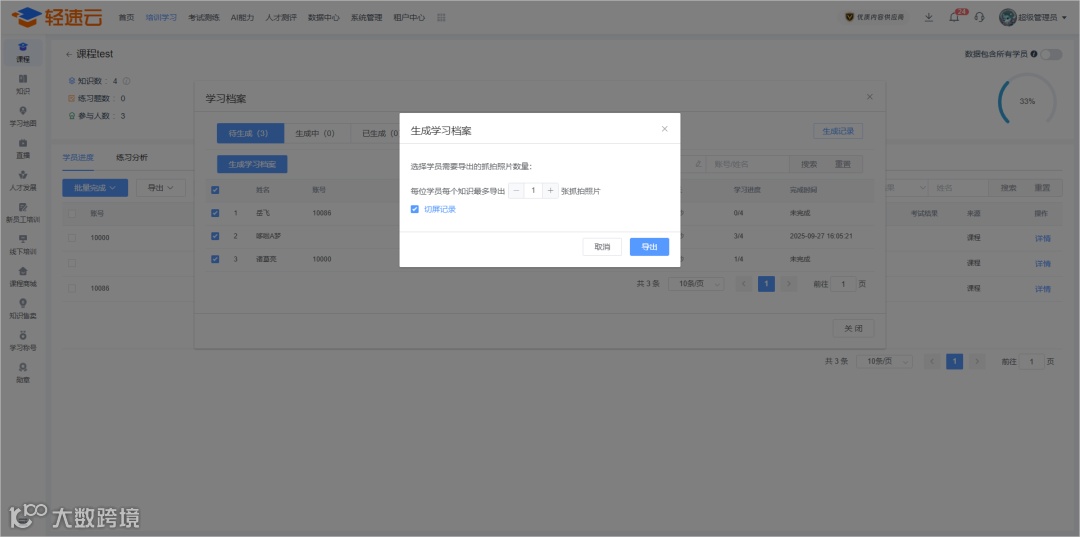Open the app grid icon in top navigation
This screenshot has width=1080, height=537.
[441, 17]
